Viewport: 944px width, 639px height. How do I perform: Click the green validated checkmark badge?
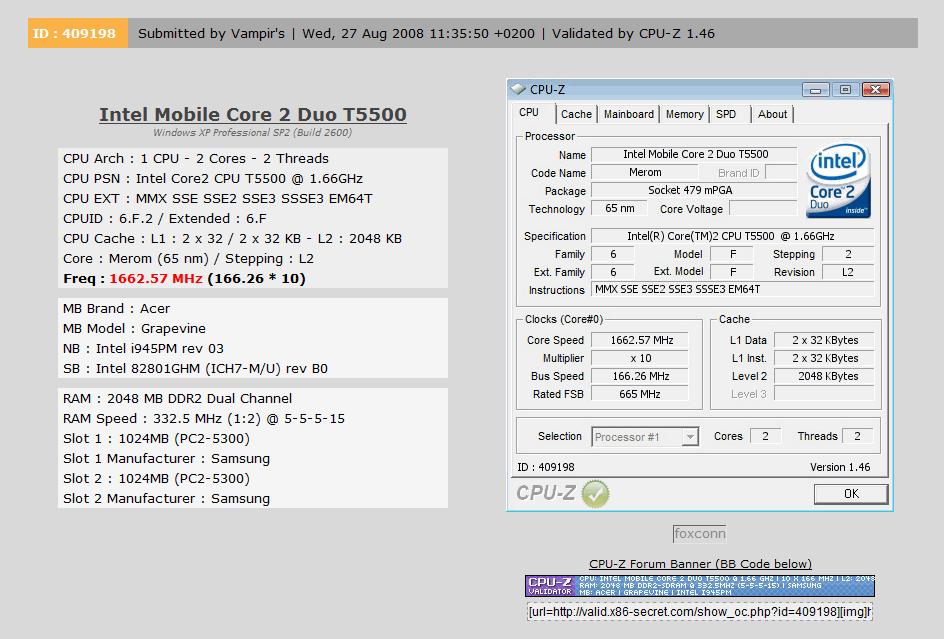pos(595,494)
